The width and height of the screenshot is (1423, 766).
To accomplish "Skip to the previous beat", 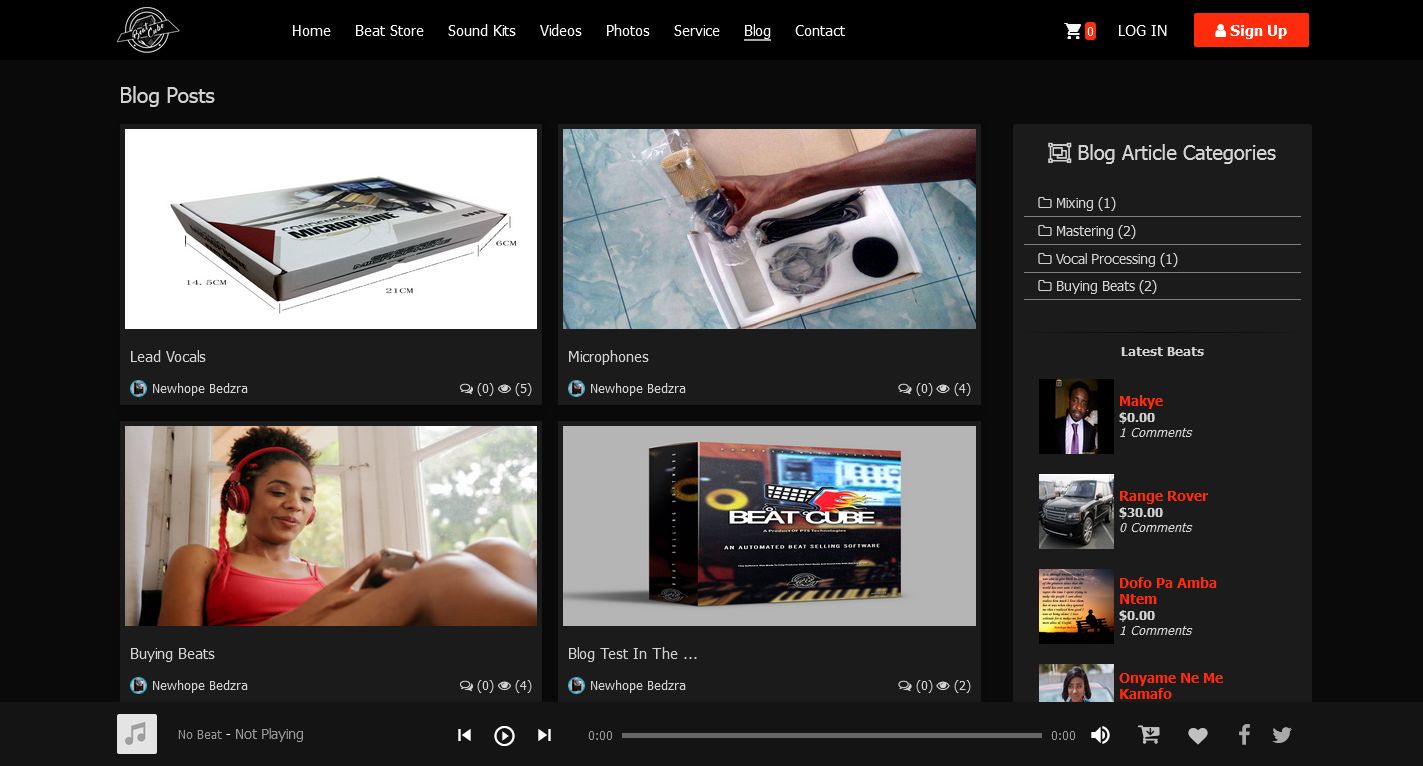I will coord(464,735).
